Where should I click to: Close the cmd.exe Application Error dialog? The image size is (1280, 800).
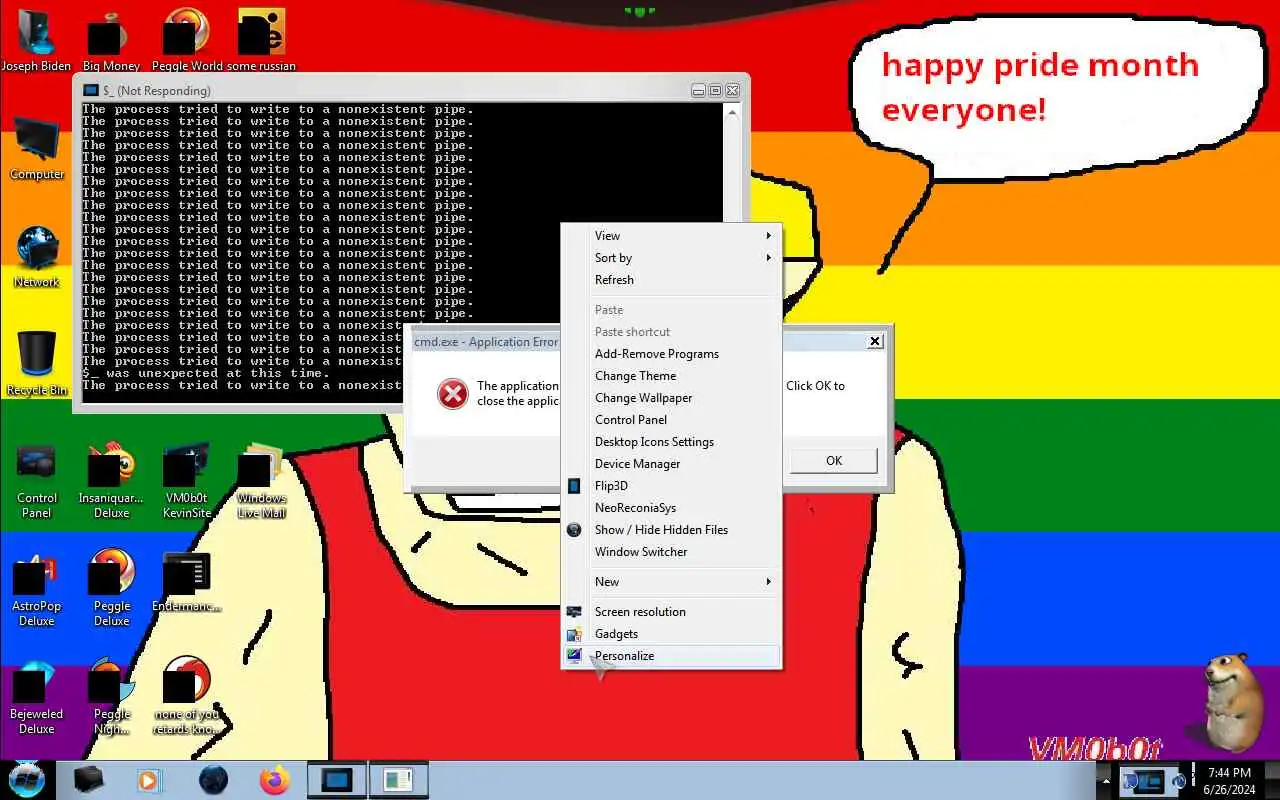point(875,341)
